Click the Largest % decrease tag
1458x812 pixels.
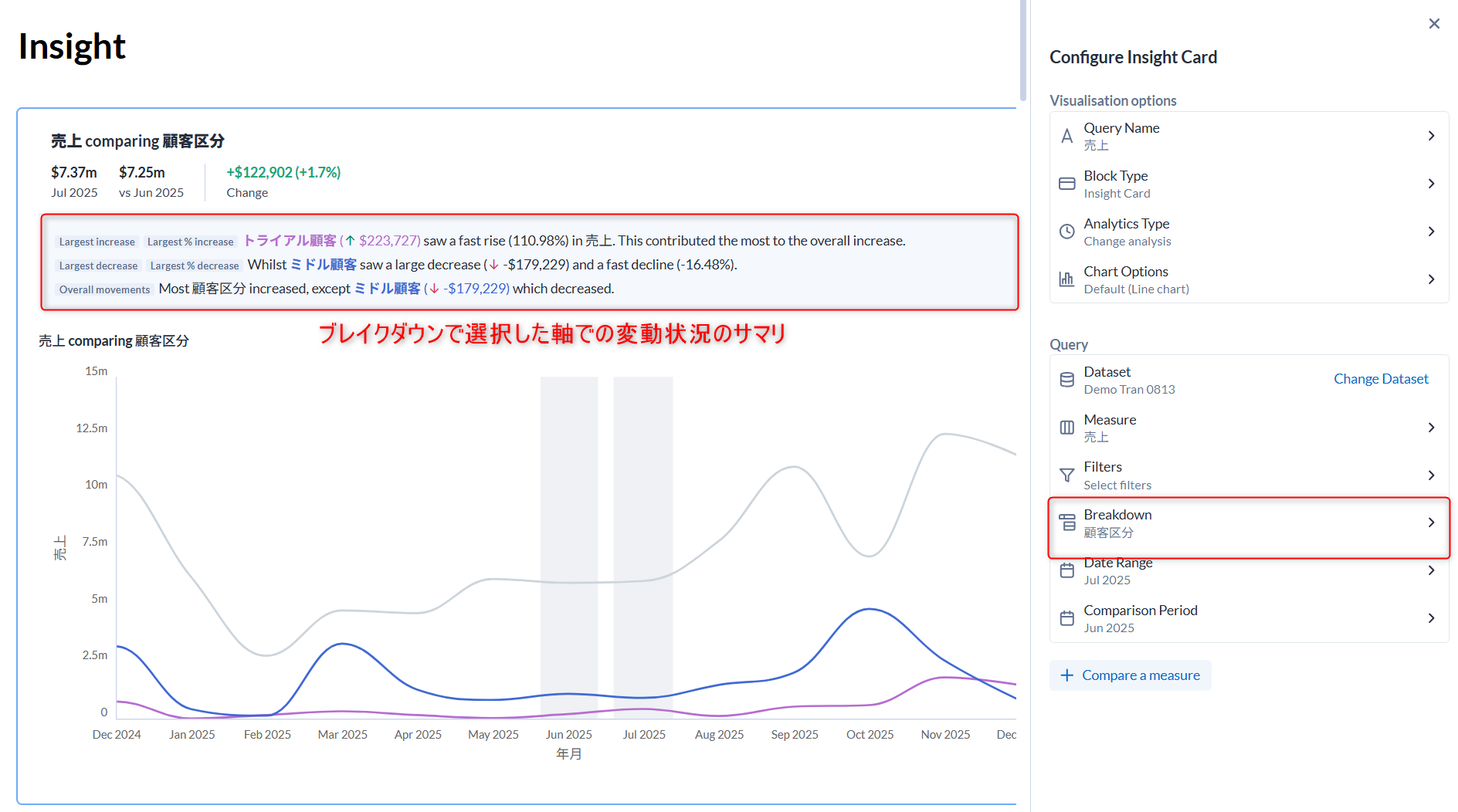[195, 266]
